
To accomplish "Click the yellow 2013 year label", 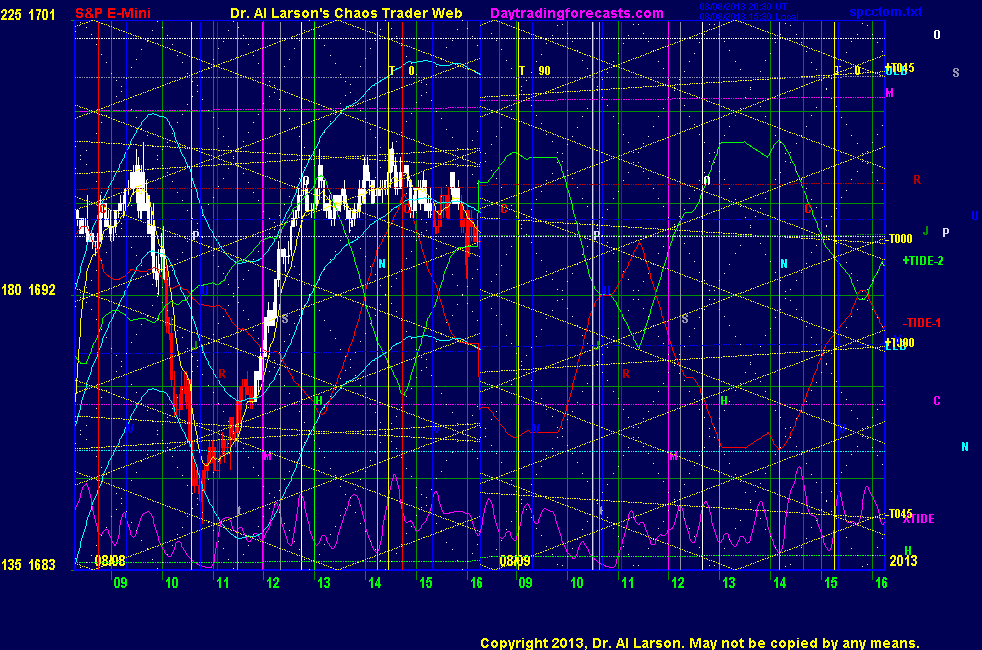I will pyautogui.click(x=903, y=560).
